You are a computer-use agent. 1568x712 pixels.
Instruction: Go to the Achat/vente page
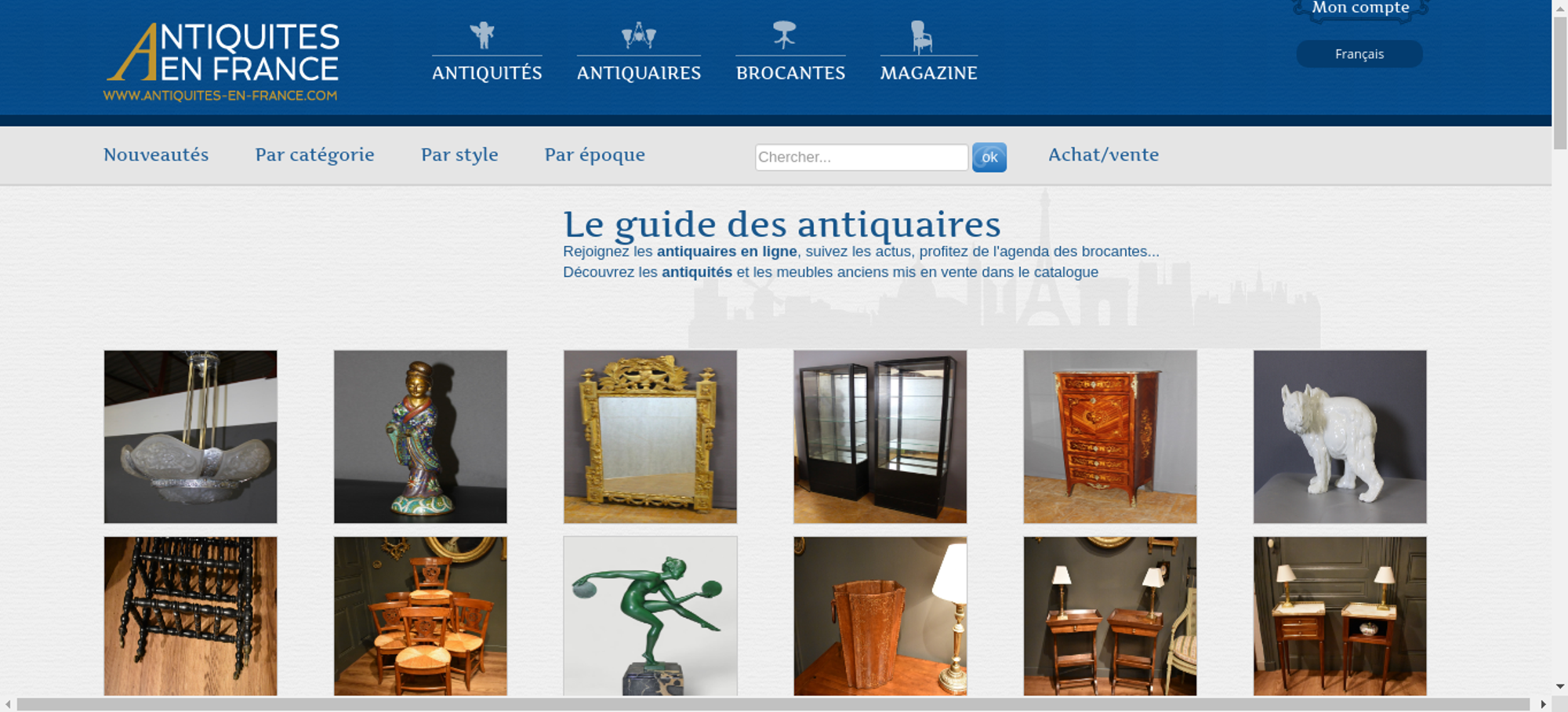coord(1104,154)
